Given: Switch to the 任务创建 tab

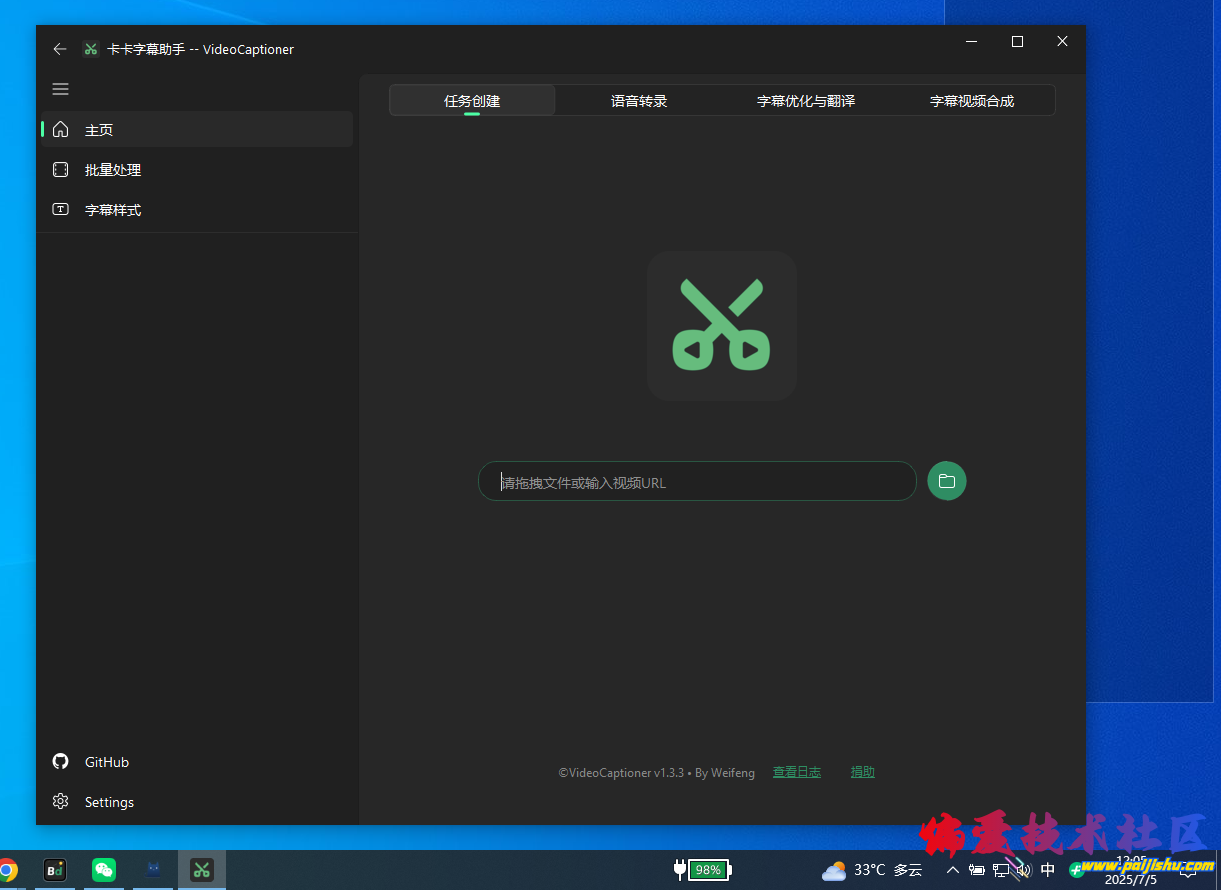Looking at the screenshot, I should [x=472, y=101].
